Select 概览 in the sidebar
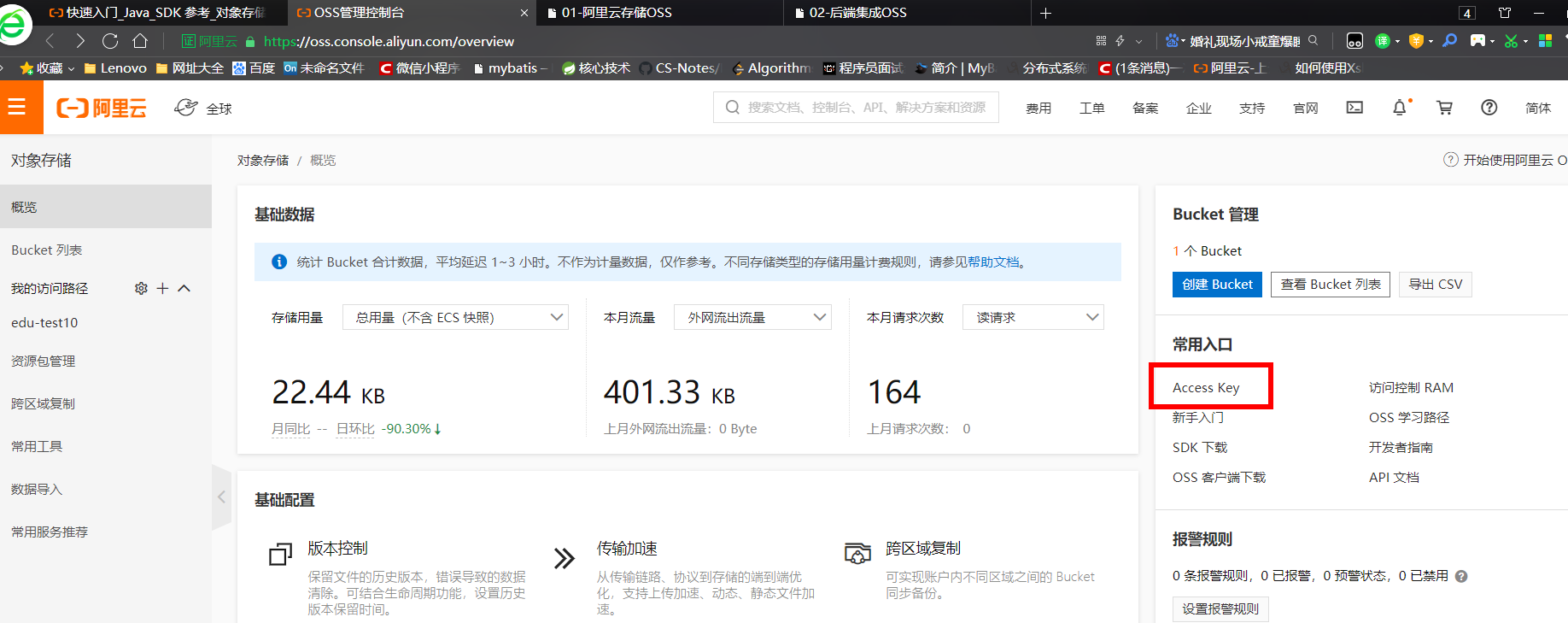 tap(106, 207)
